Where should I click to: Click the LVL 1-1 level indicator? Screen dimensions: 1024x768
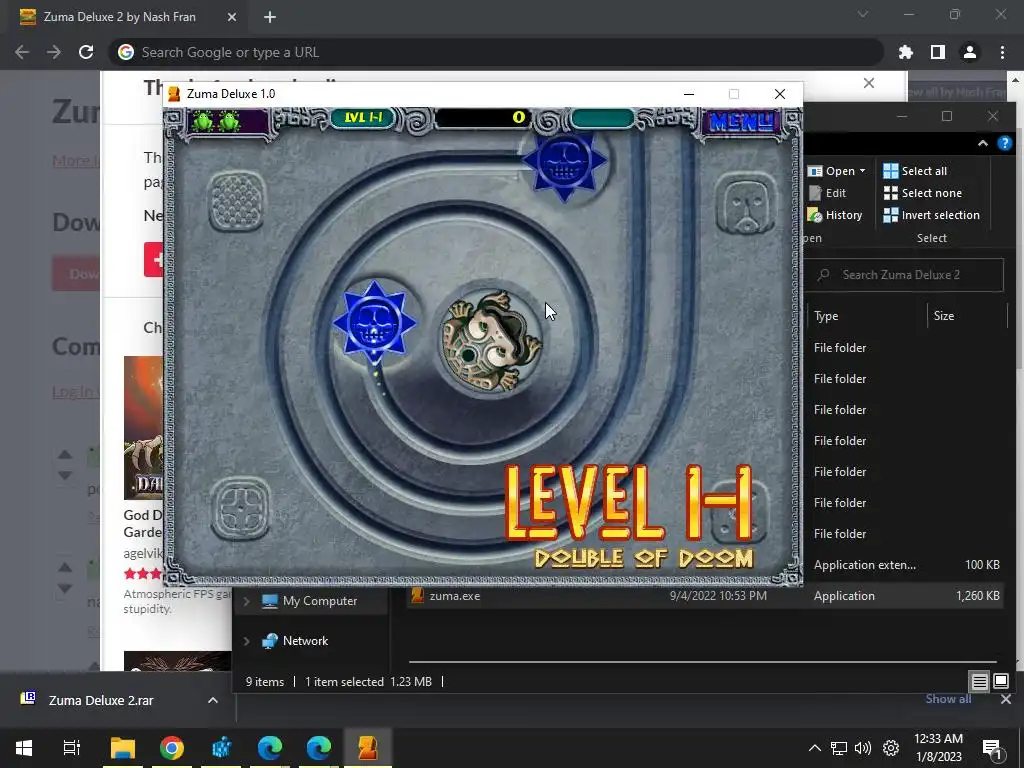(x=362, y=118)
